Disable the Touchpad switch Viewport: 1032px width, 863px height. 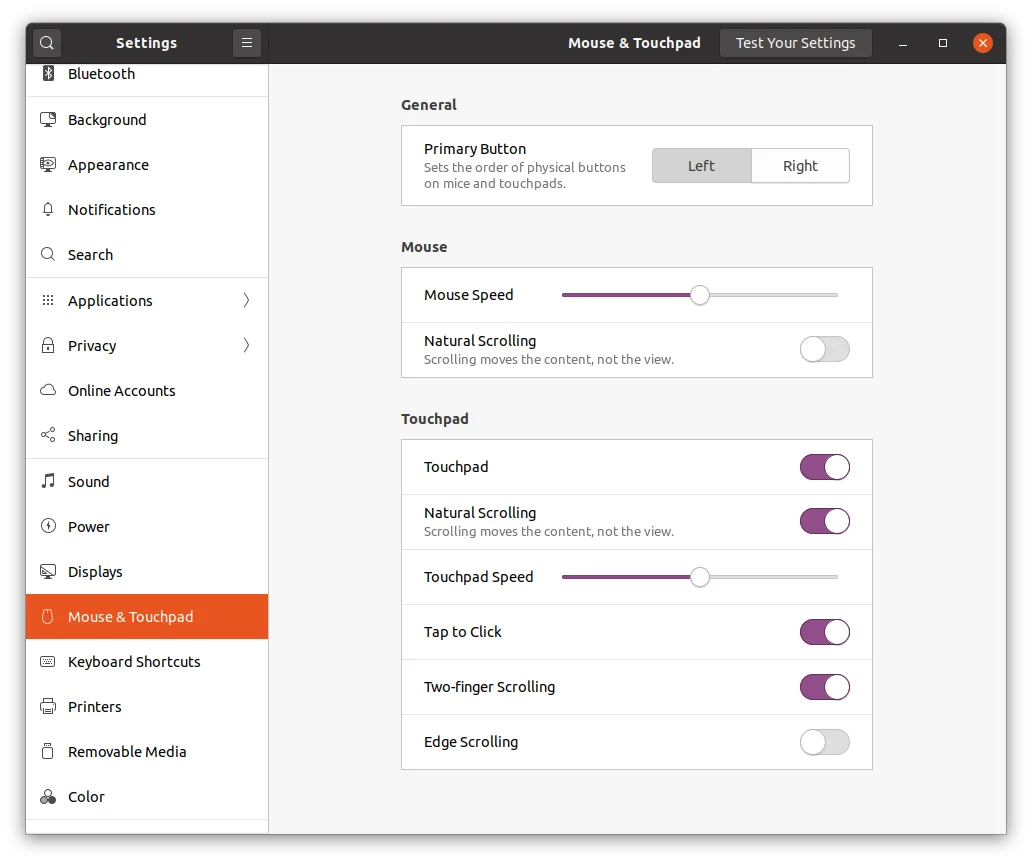825,467
